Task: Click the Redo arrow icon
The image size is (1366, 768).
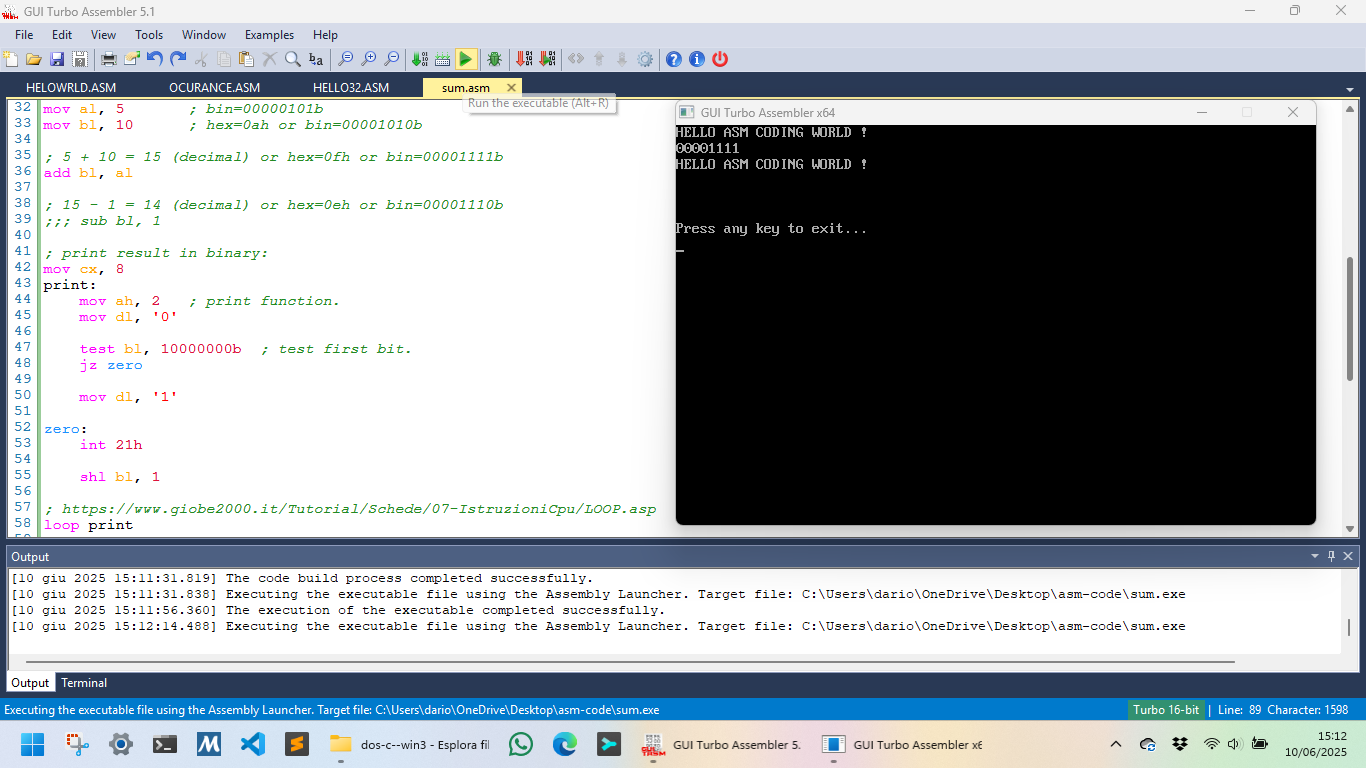Action: [178, 59]
